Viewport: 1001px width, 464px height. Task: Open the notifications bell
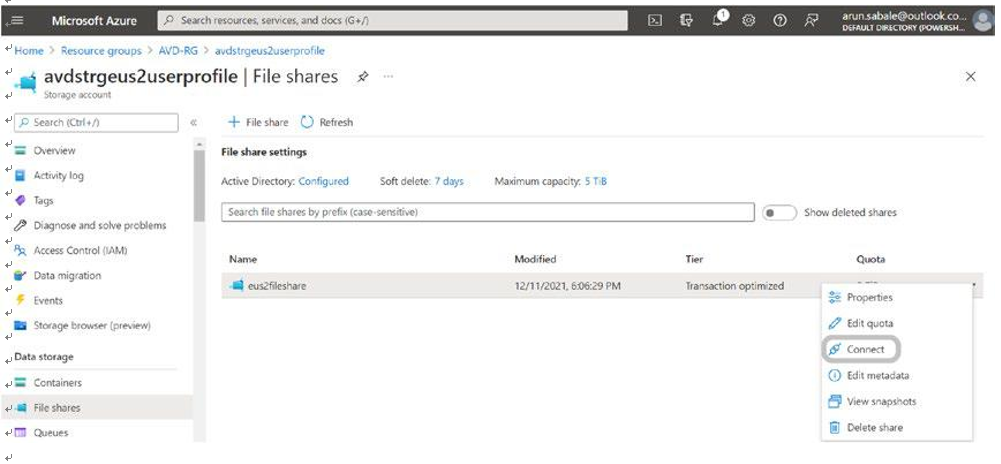[x=718, y=20]
